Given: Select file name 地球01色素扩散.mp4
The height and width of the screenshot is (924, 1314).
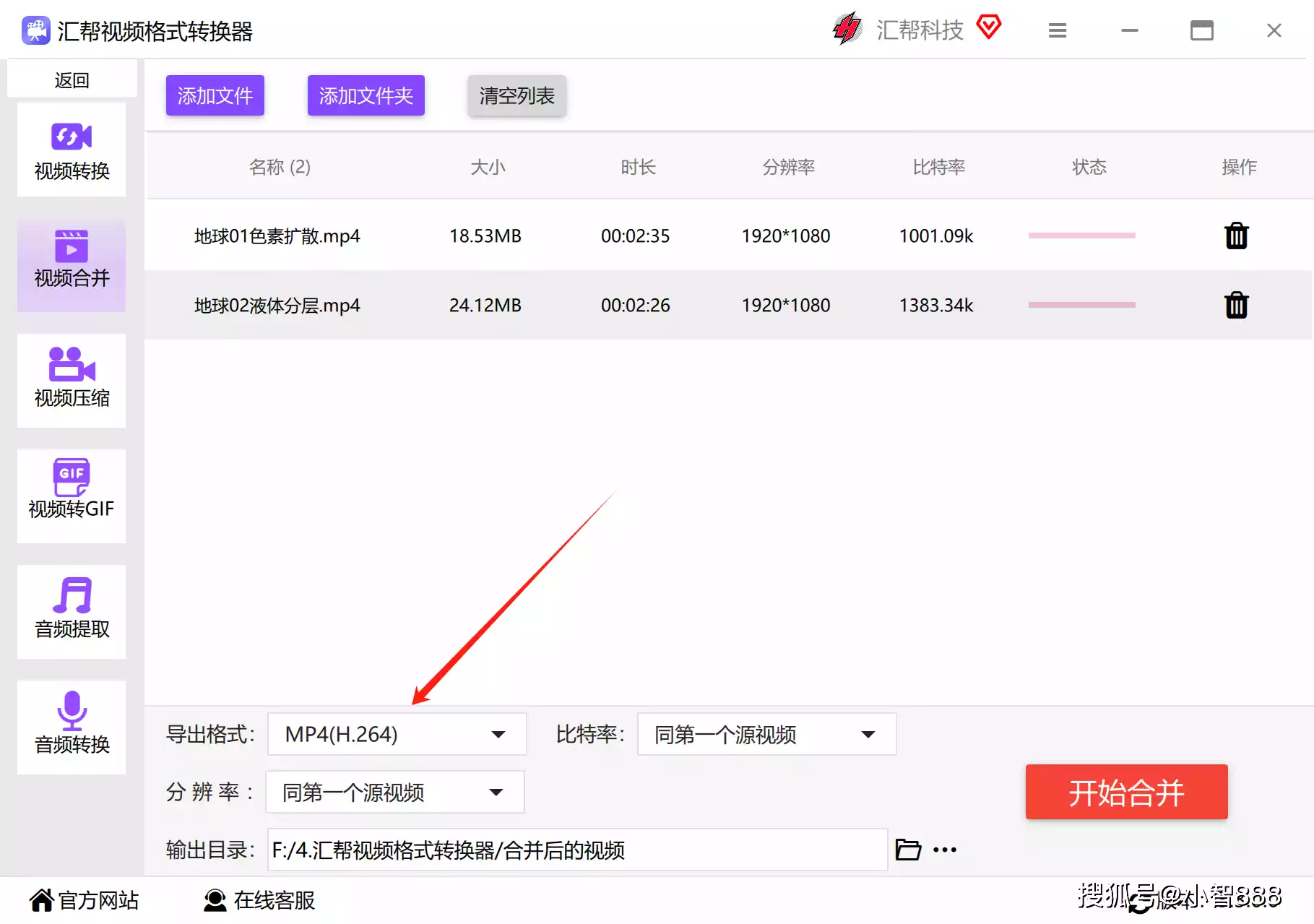Looking at the screenshot, I should pos(277,236).
